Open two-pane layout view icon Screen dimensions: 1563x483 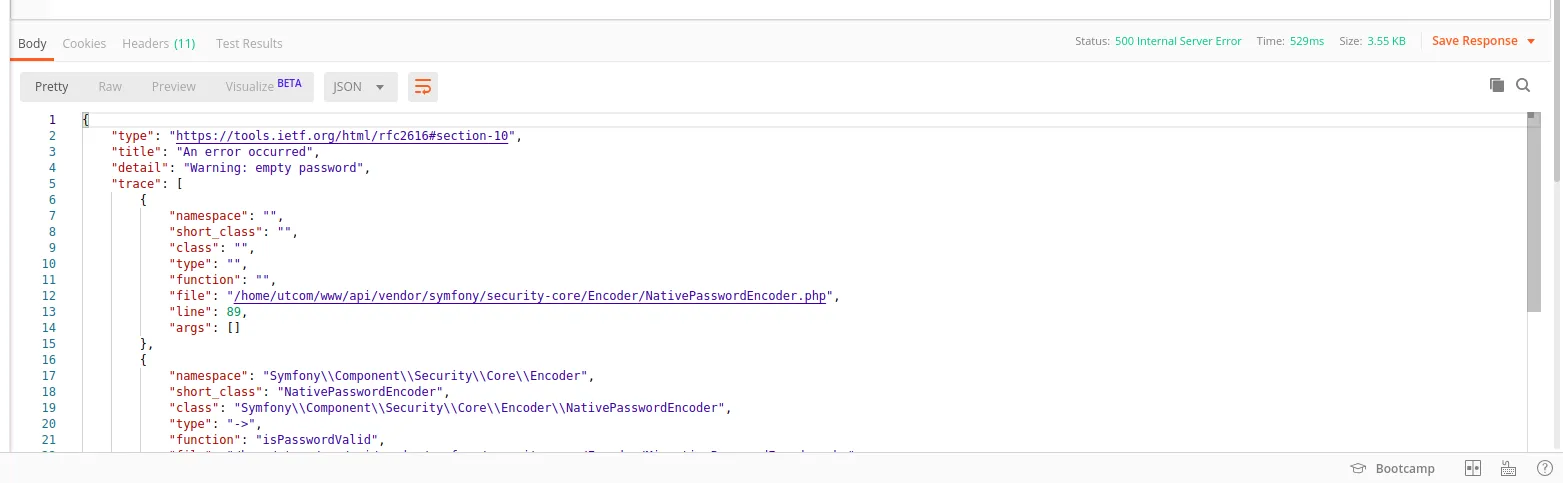[x=1472, y=468]
